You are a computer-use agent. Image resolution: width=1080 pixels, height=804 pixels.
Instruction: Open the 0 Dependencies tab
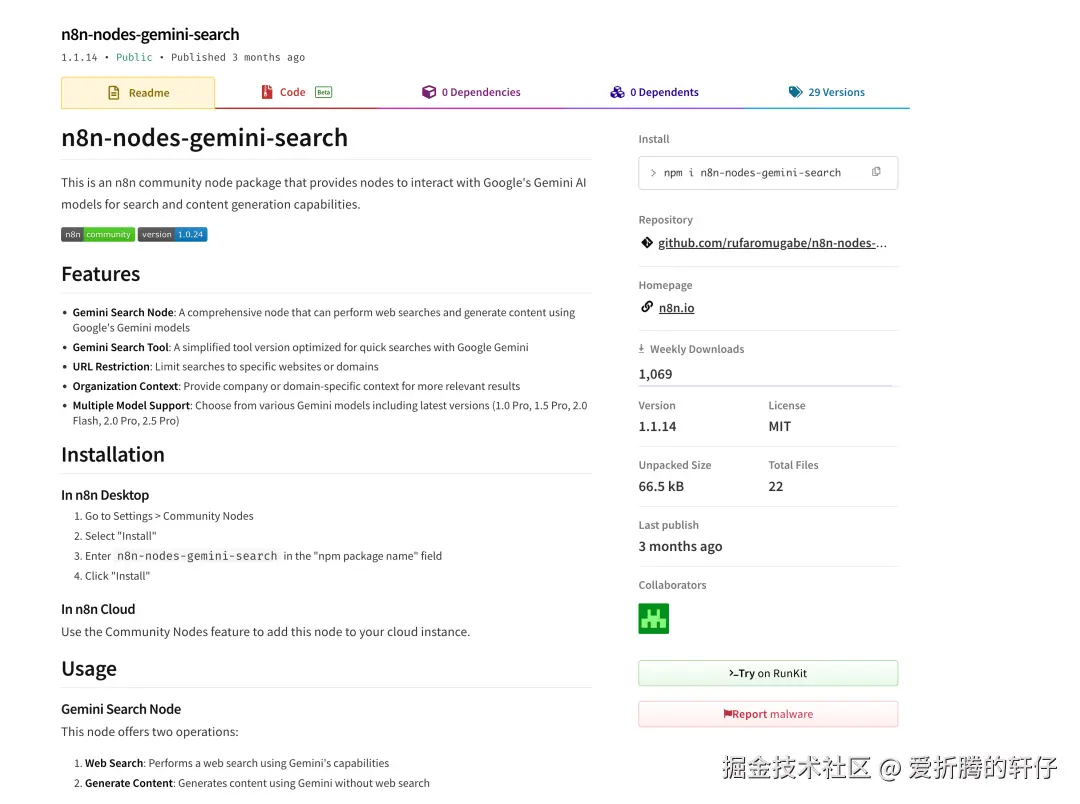(471, 92)
